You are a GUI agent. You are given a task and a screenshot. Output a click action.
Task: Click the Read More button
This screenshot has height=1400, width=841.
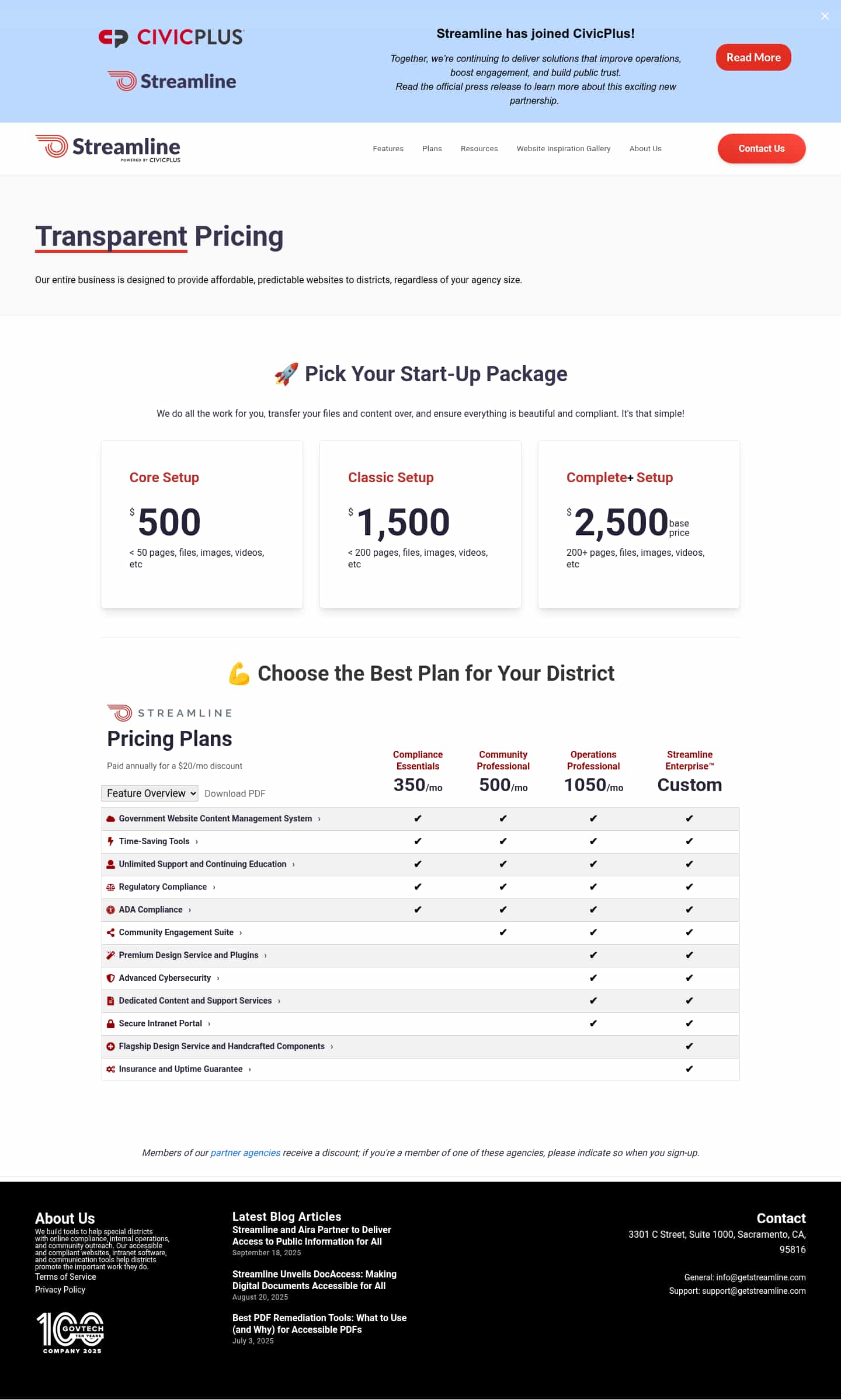(x=753, y=57)
